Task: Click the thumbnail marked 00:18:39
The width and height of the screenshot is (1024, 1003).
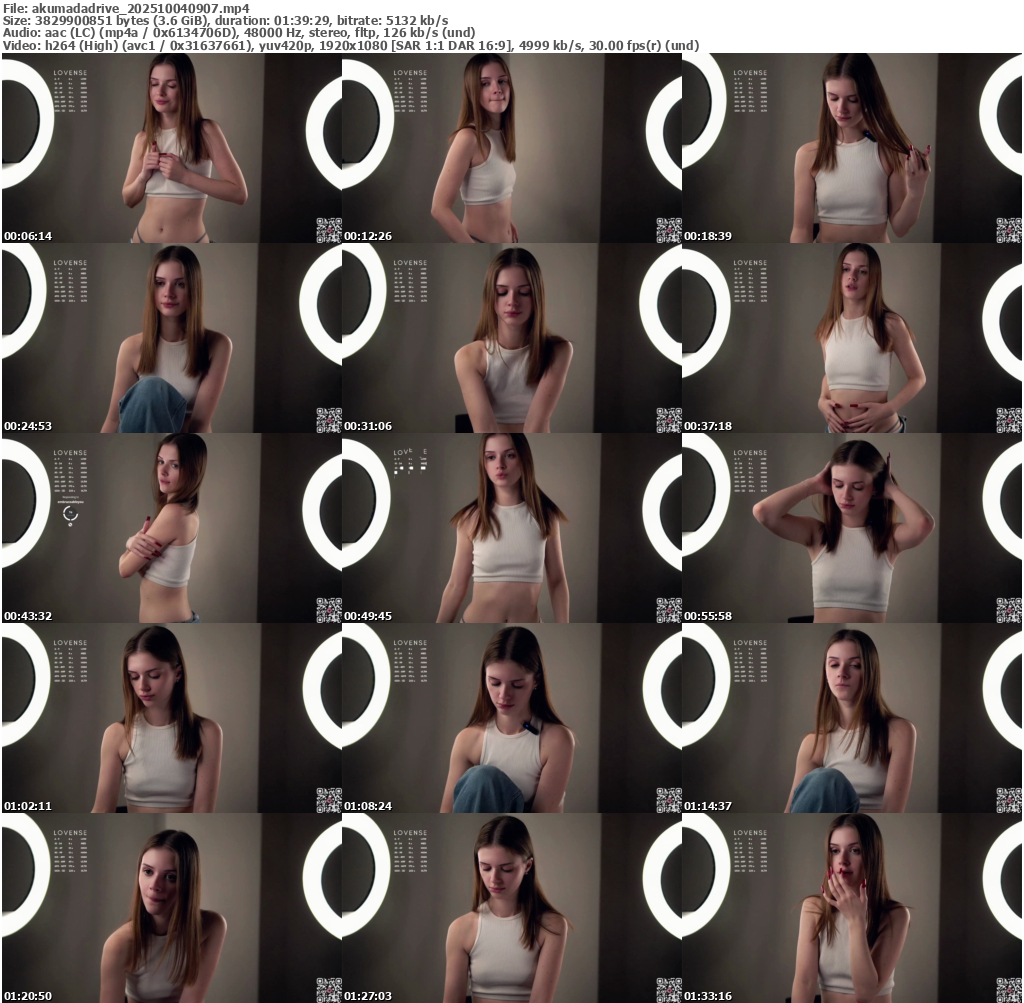Action: point(852,148)
